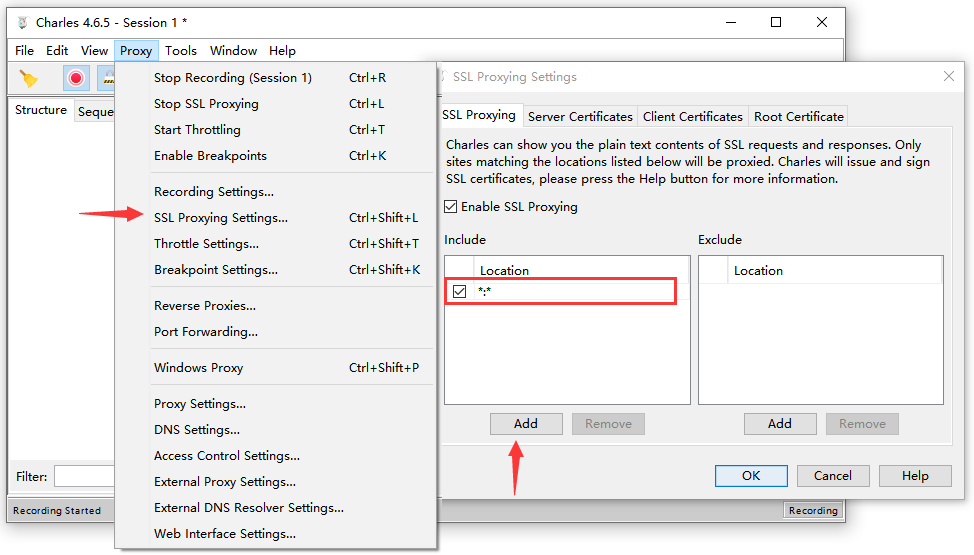
Task: Open the View menu
Action: (94, 51)
